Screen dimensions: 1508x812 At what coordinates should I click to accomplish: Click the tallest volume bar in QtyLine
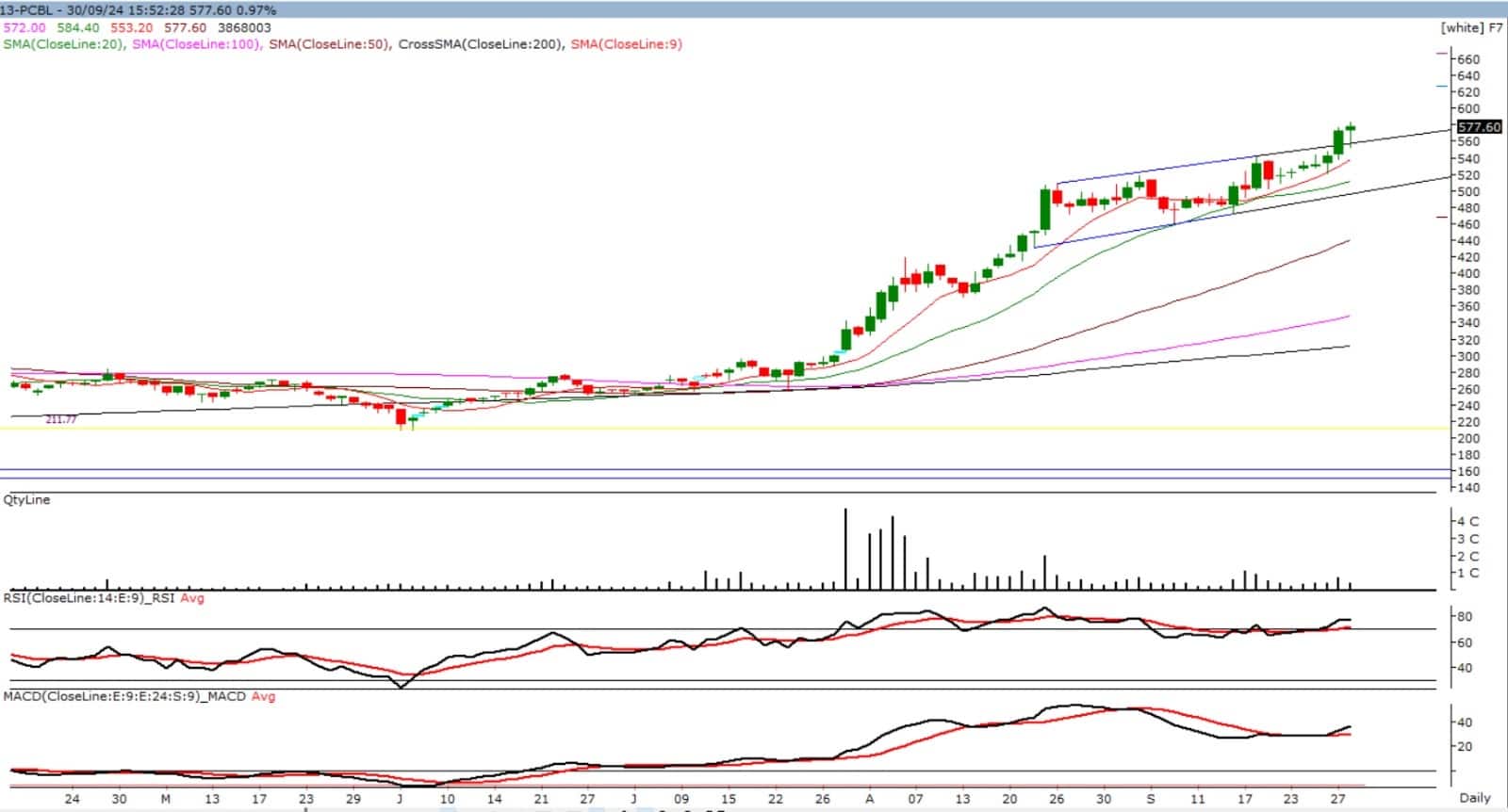(x=845, y=548)
